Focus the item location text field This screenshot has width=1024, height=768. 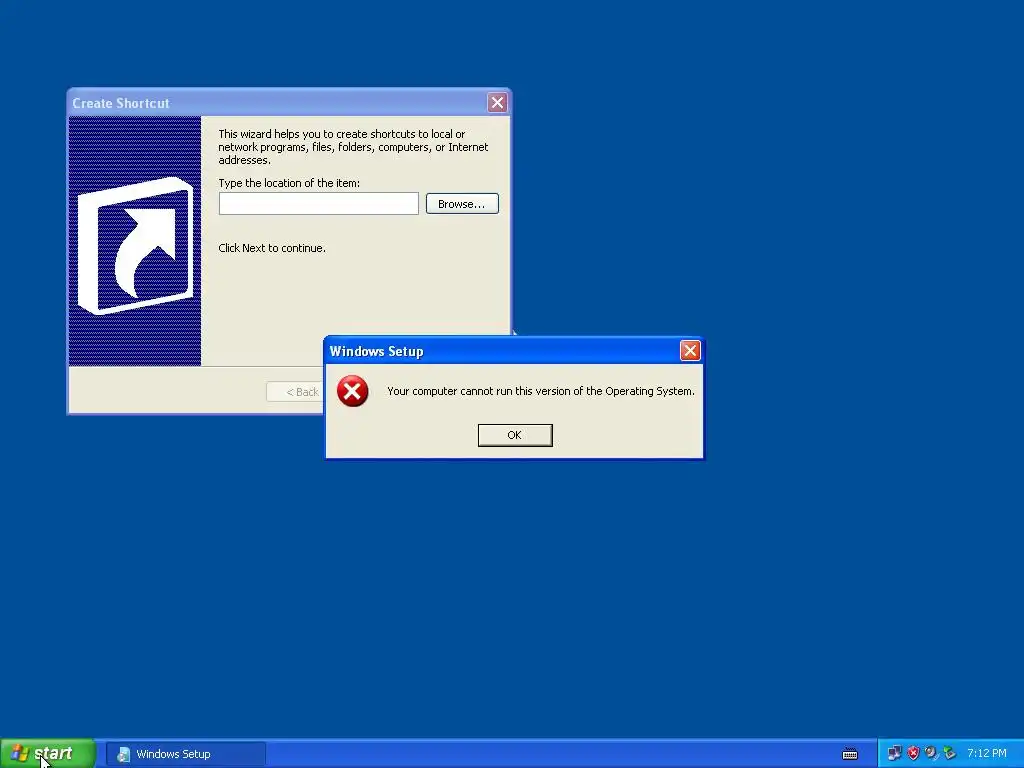318,204
